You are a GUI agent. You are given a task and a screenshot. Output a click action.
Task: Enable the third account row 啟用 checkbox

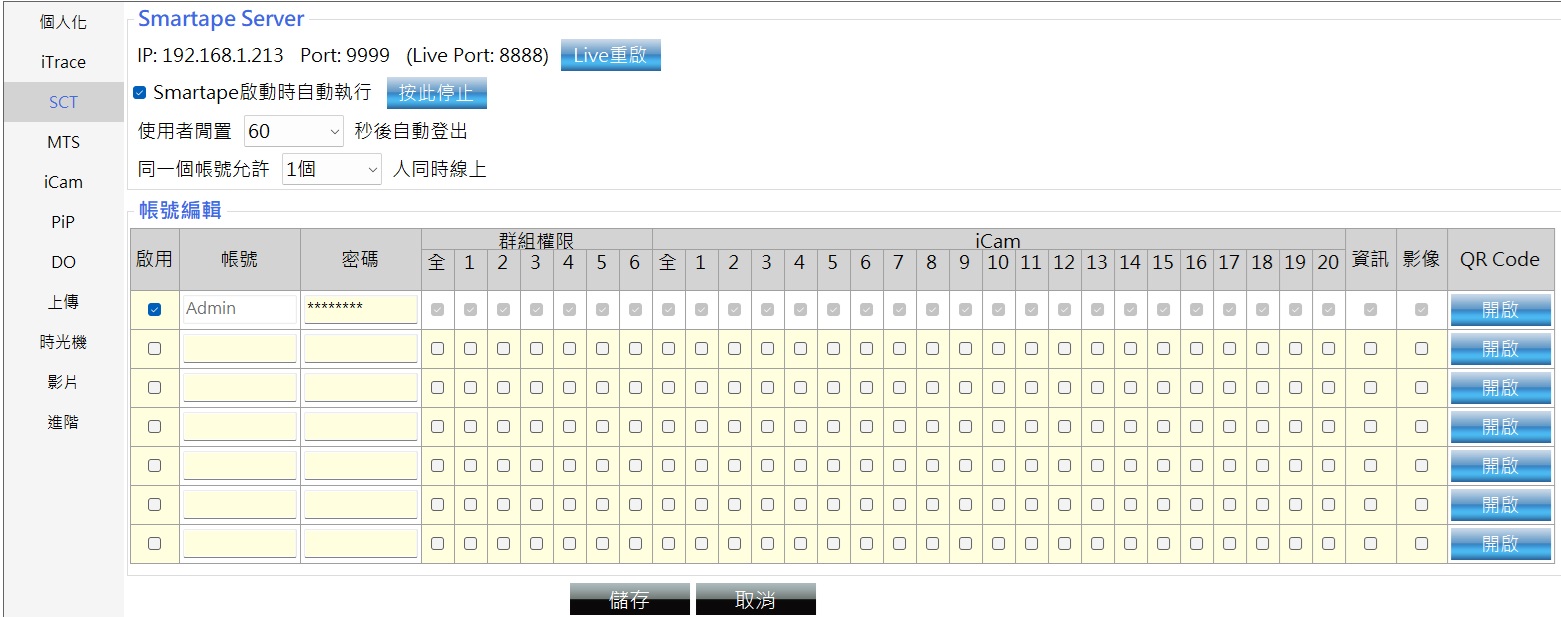tap(154, 388)
